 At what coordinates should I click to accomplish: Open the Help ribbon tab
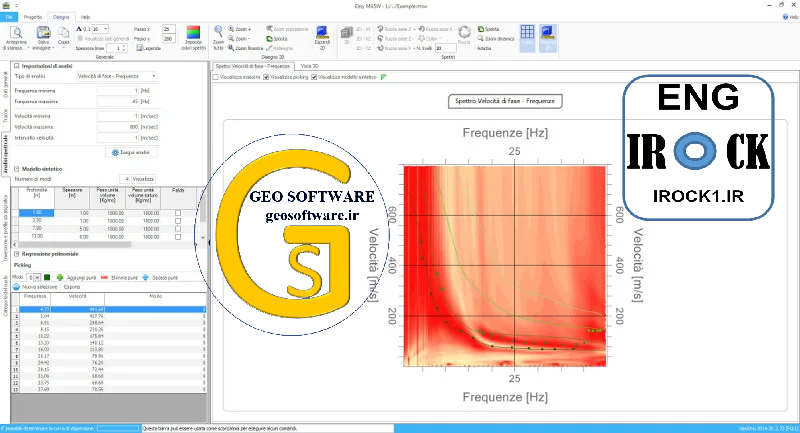click(85, 17)
